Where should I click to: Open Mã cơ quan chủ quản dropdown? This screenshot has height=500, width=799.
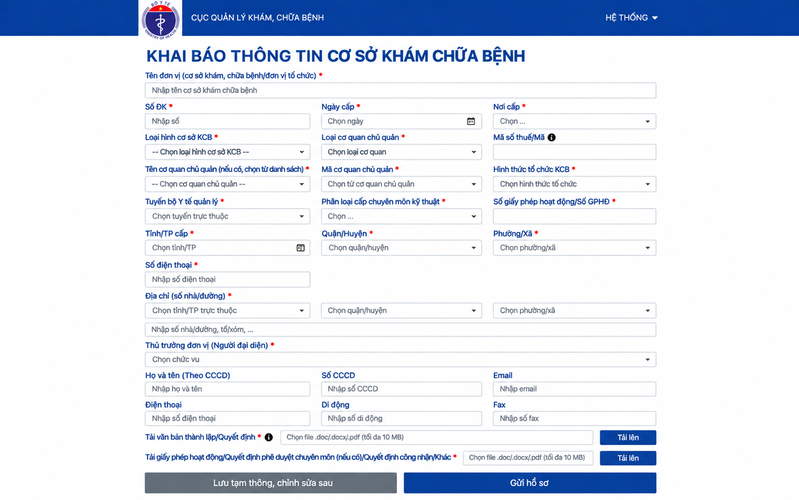click(402, 184)
